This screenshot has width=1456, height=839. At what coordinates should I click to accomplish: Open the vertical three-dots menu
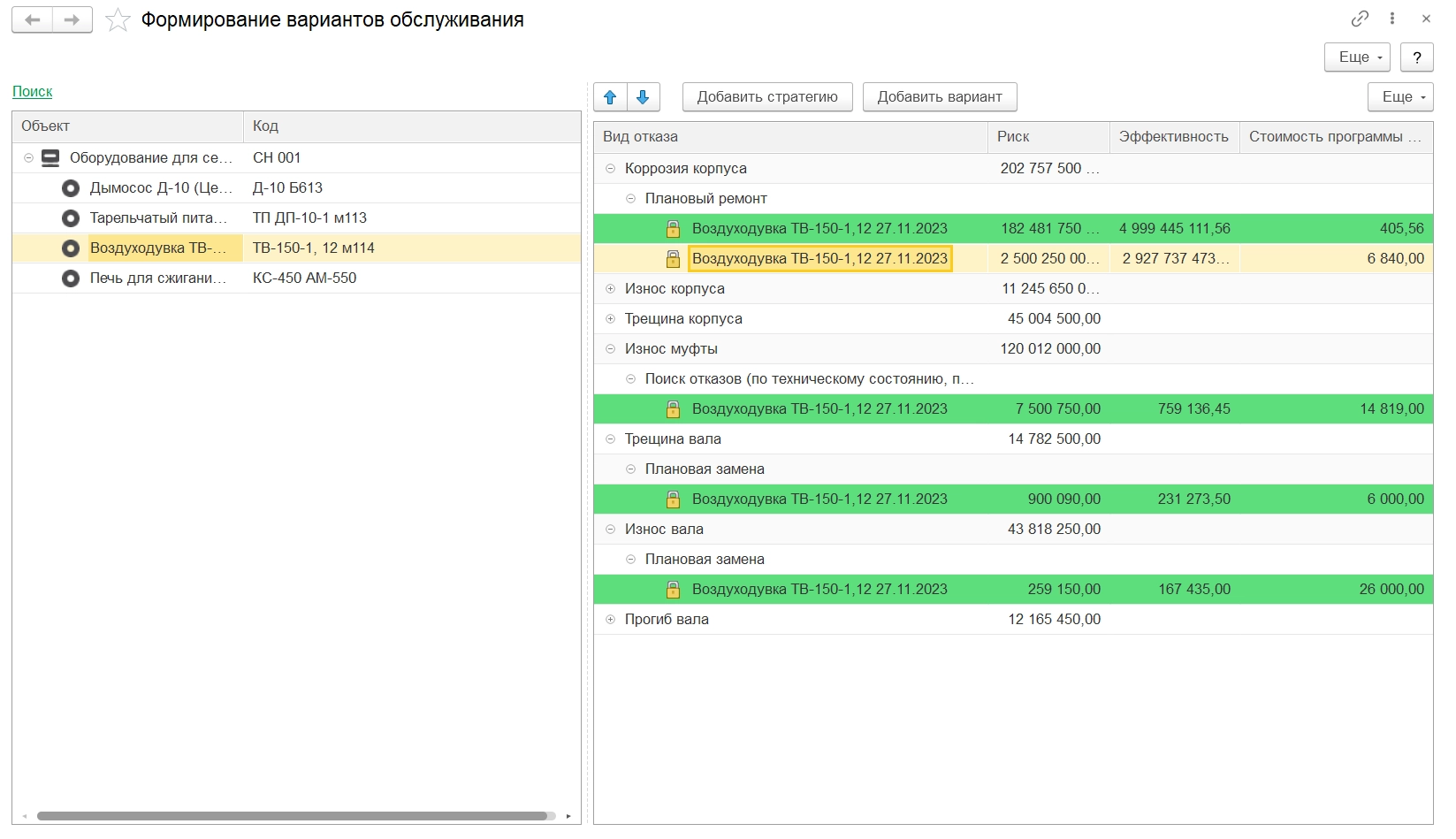click(x=1392, y=19)
